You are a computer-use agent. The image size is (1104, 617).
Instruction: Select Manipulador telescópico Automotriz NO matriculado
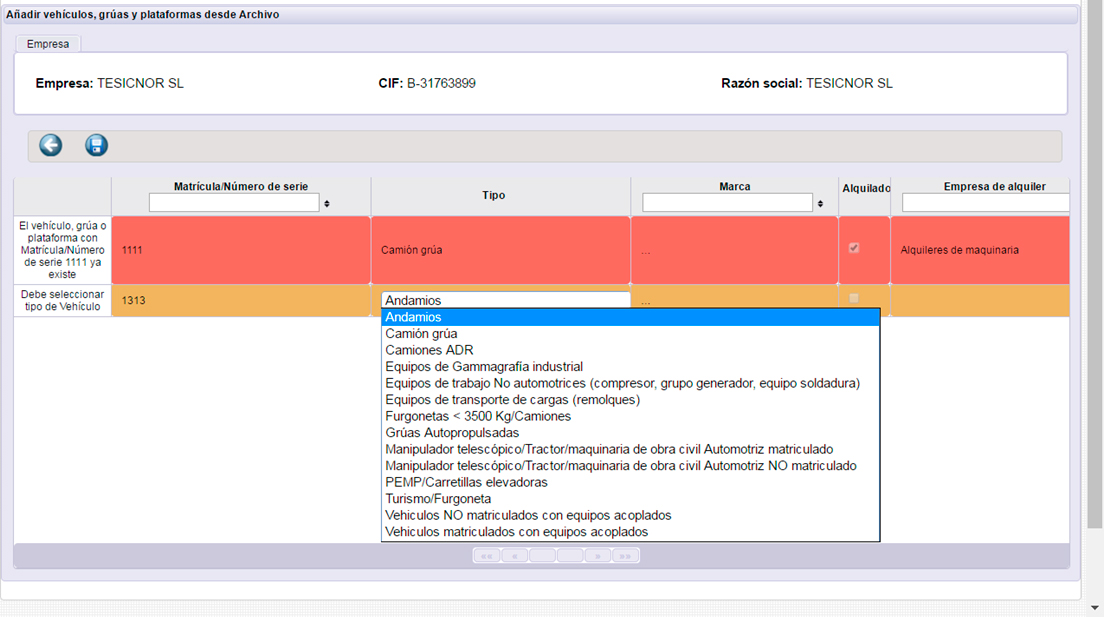click(630, 466)
